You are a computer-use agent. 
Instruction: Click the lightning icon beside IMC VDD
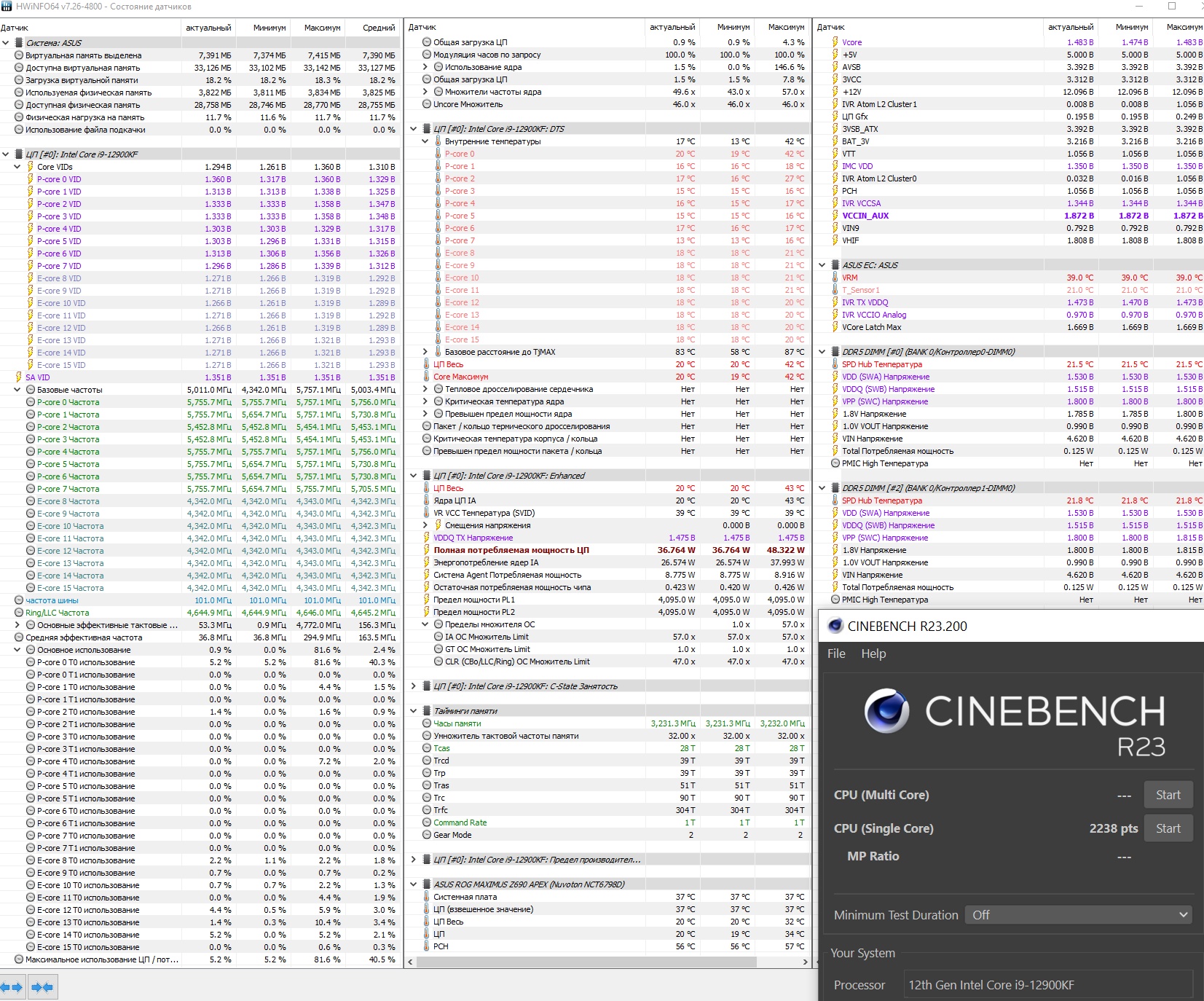(x=835, y=166)
